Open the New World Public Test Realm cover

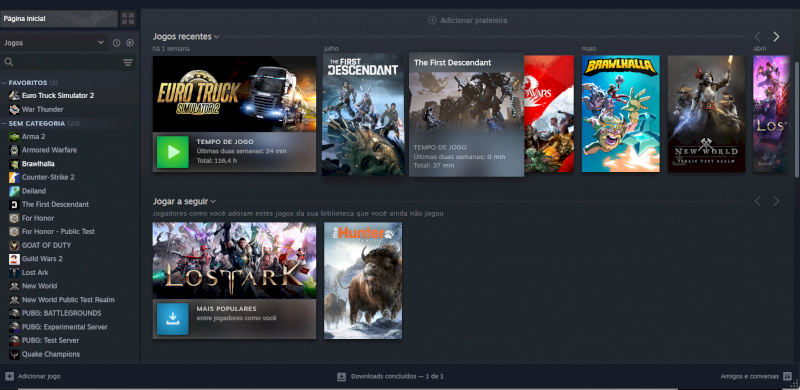point(706,113)
